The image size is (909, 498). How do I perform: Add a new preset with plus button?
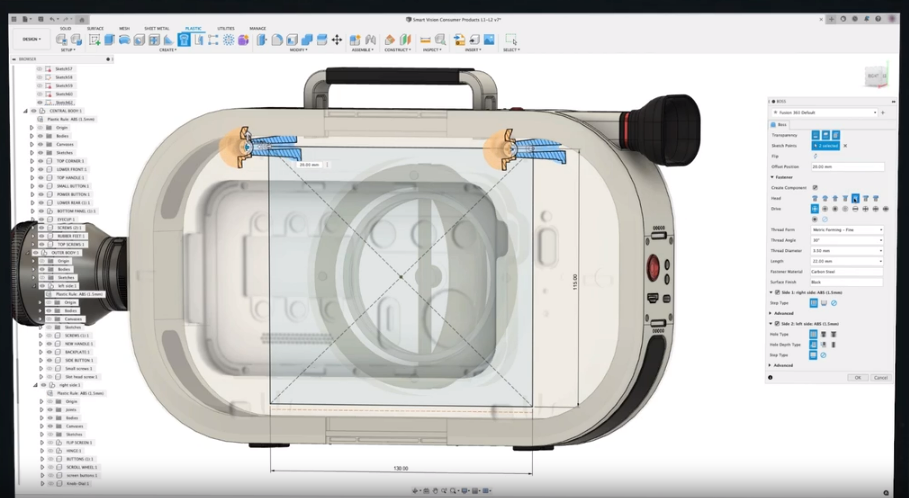tap(883, 112)
